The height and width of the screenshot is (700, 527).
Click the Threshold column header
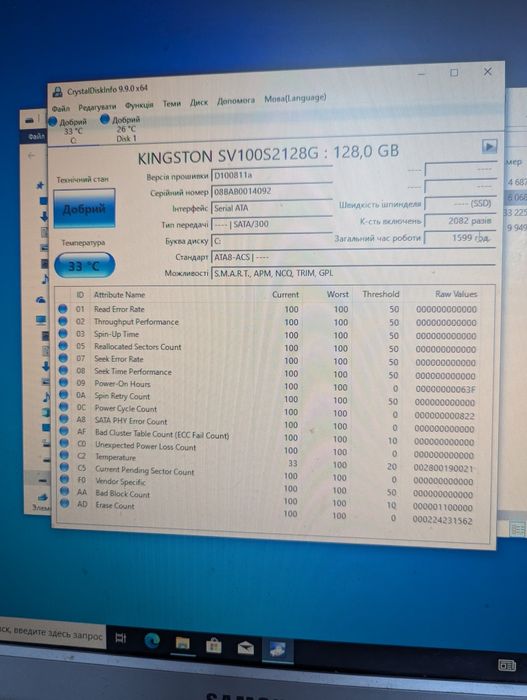[x=381, y=294]
